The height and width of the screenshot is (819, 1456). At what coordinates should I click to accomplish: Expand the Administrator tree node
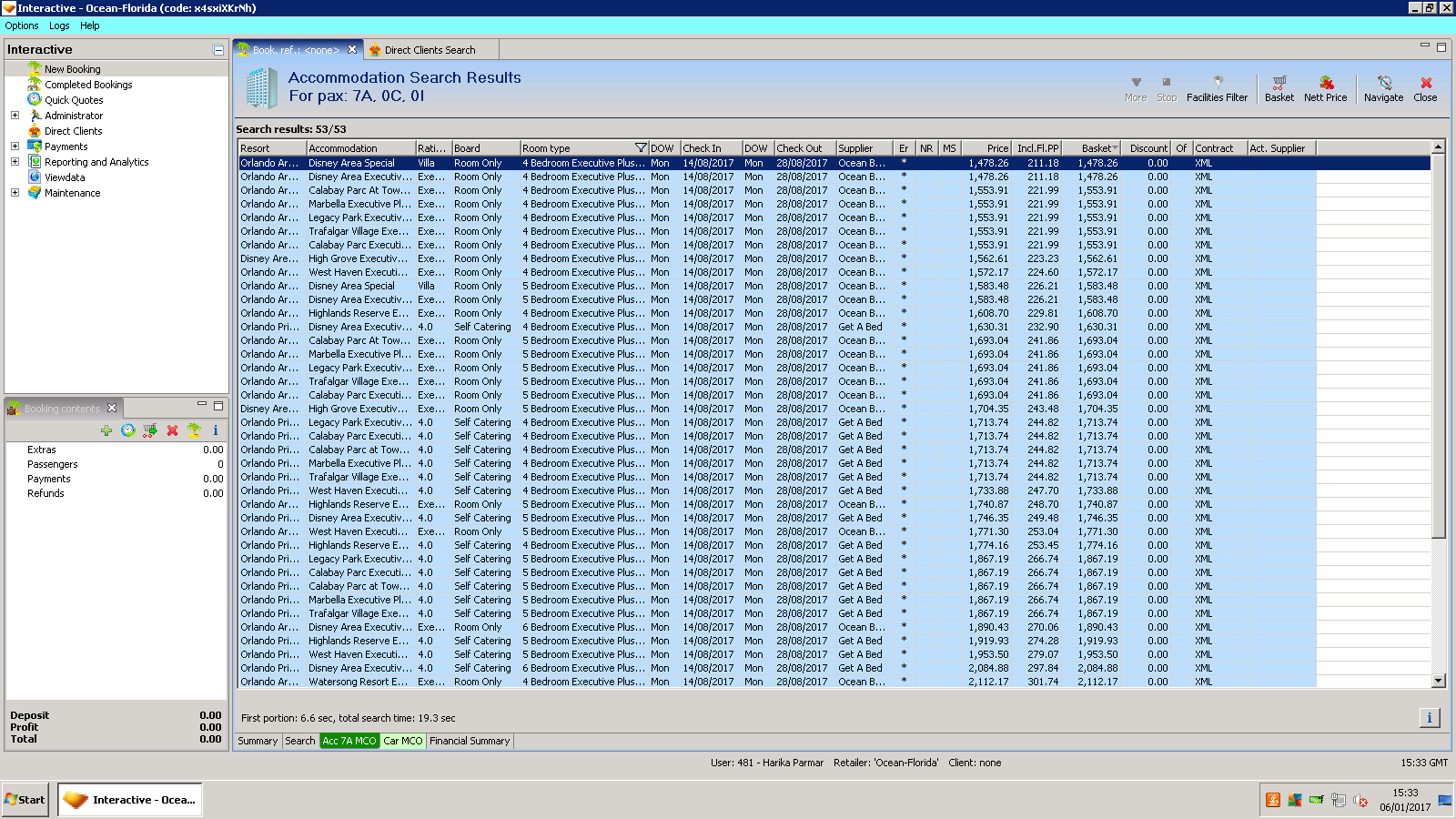coord(15,116)
